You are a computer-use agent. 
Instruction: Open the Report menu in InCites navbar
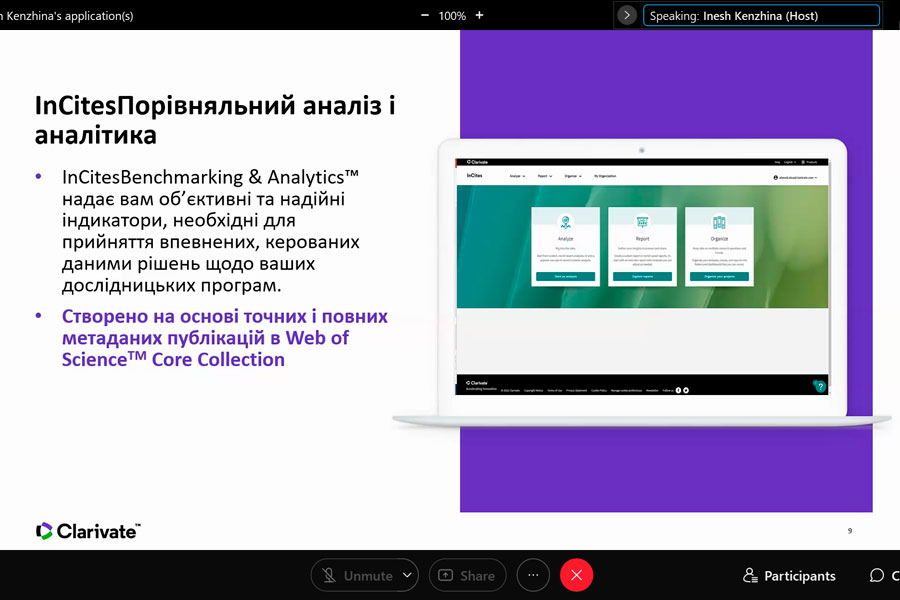click(545, 176)
